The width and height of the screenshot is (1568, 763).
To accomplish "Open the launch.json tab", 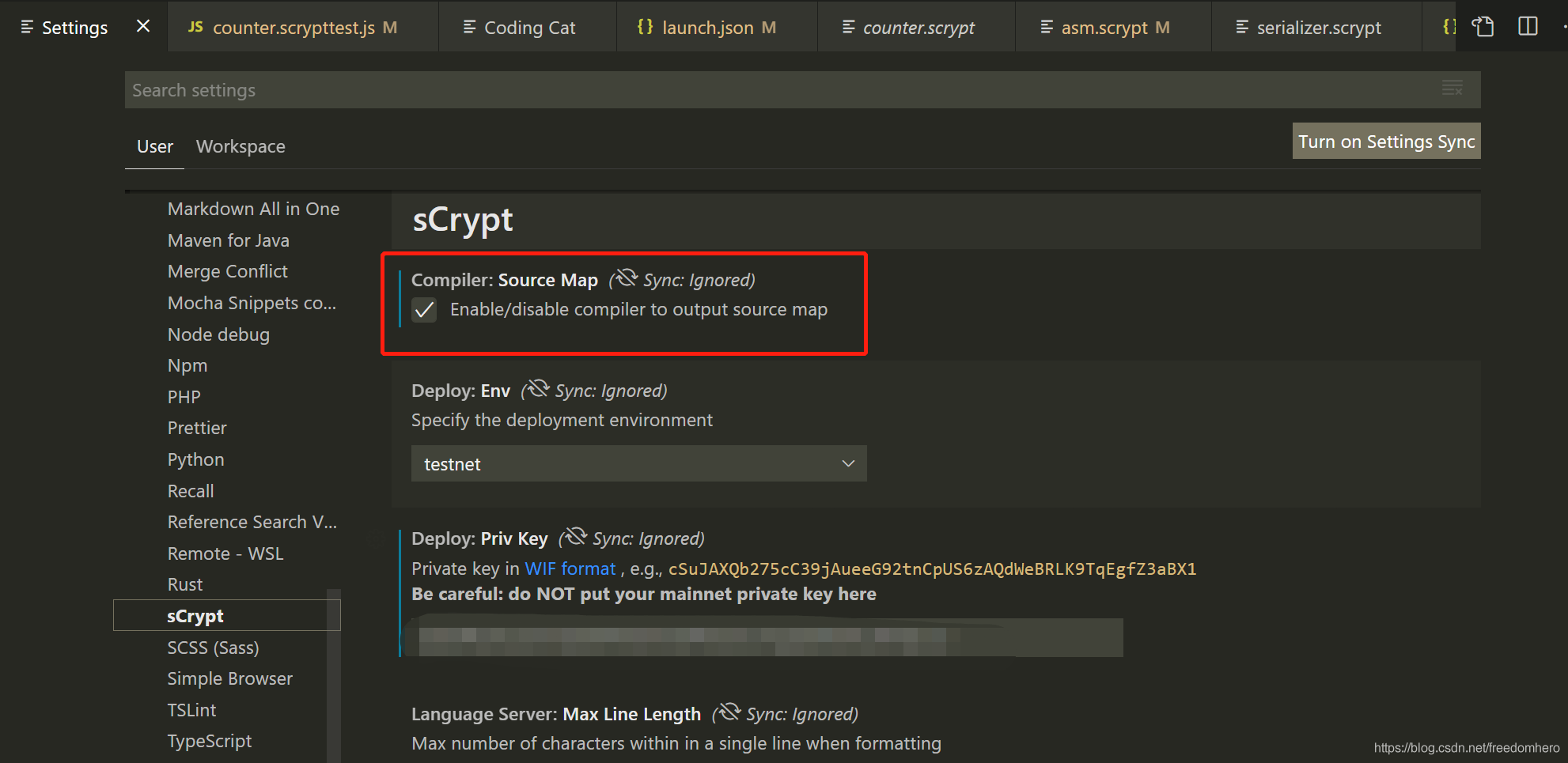I will (x=717, y=27).
